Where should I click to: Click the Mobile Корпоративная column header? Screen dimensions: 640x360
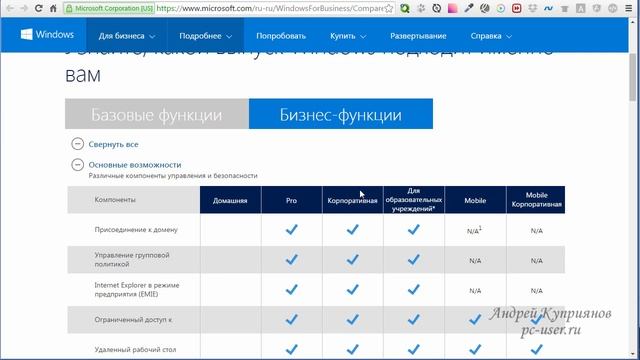tap(536, 200)
